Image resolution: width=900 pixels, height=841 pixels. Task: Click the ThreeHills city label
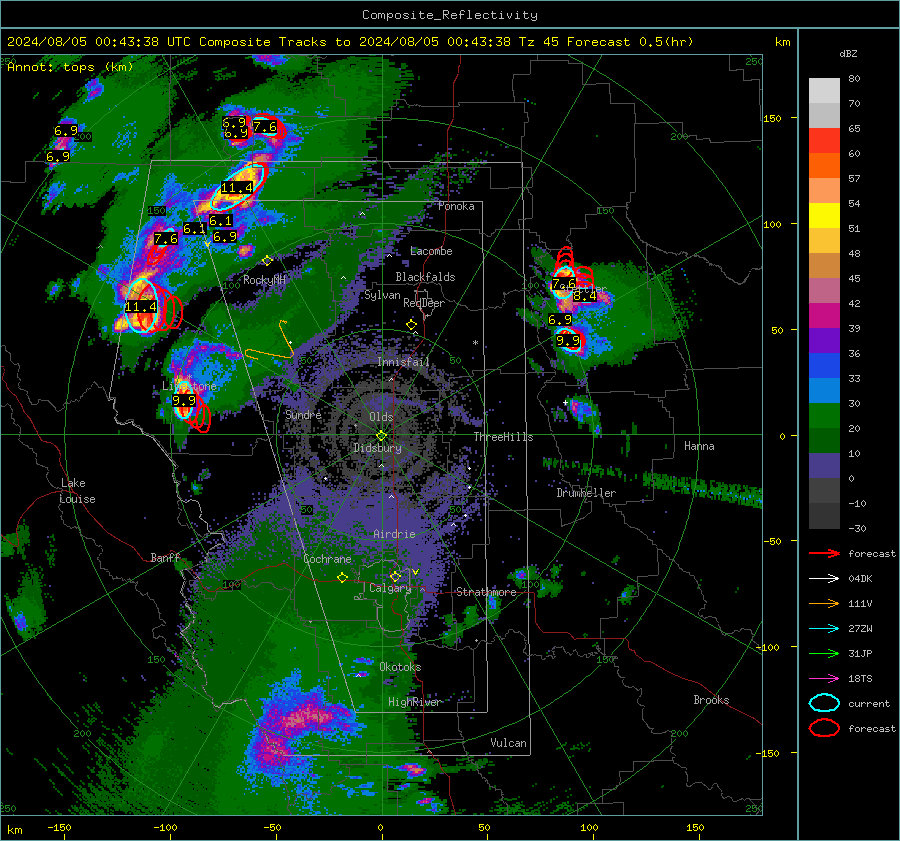point(503,437)
